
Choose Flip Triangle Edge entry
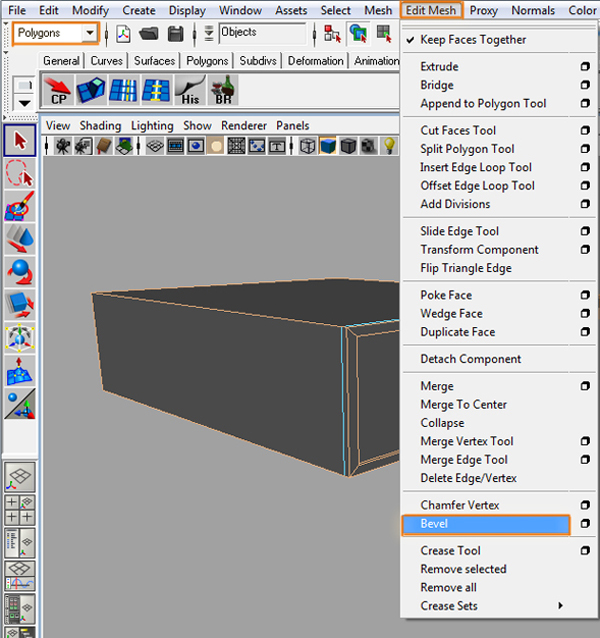pos(466,268)
